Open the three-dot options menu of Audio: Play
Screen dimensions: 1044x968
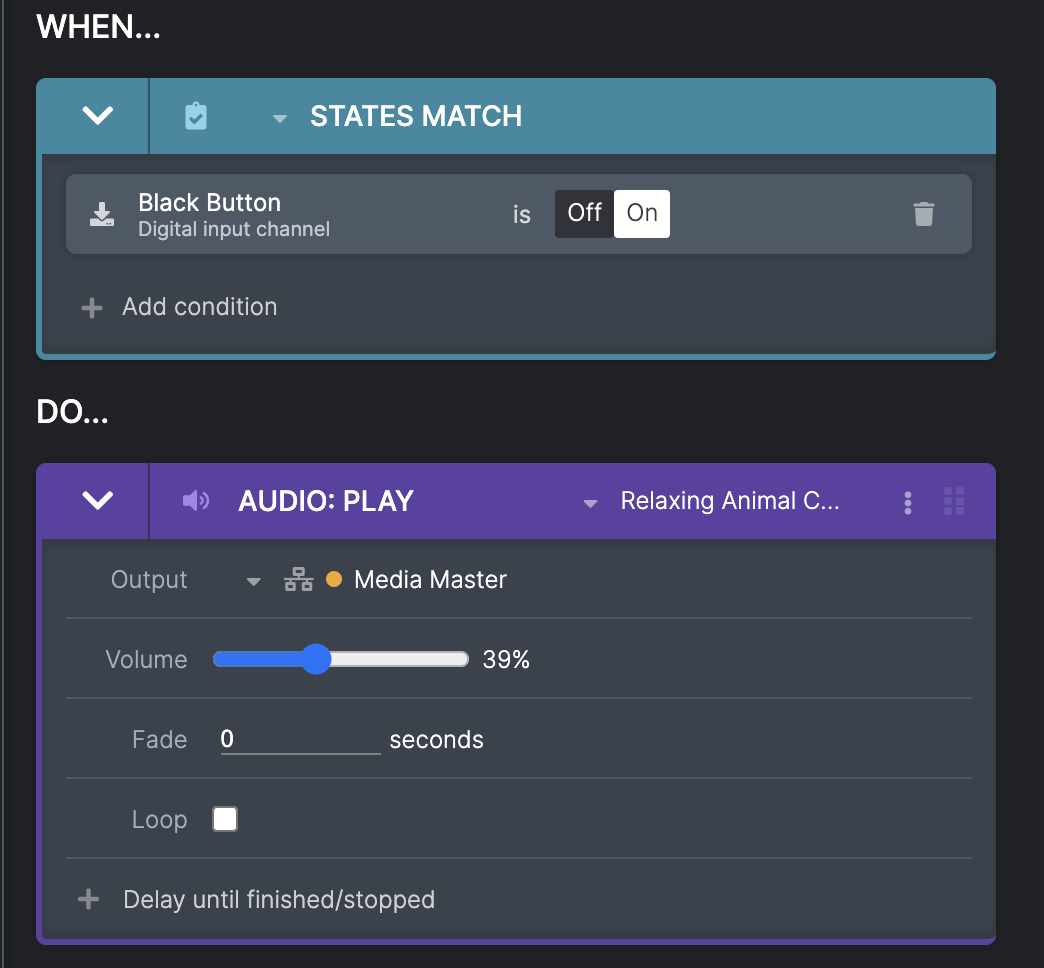click(x=908, y=503)
